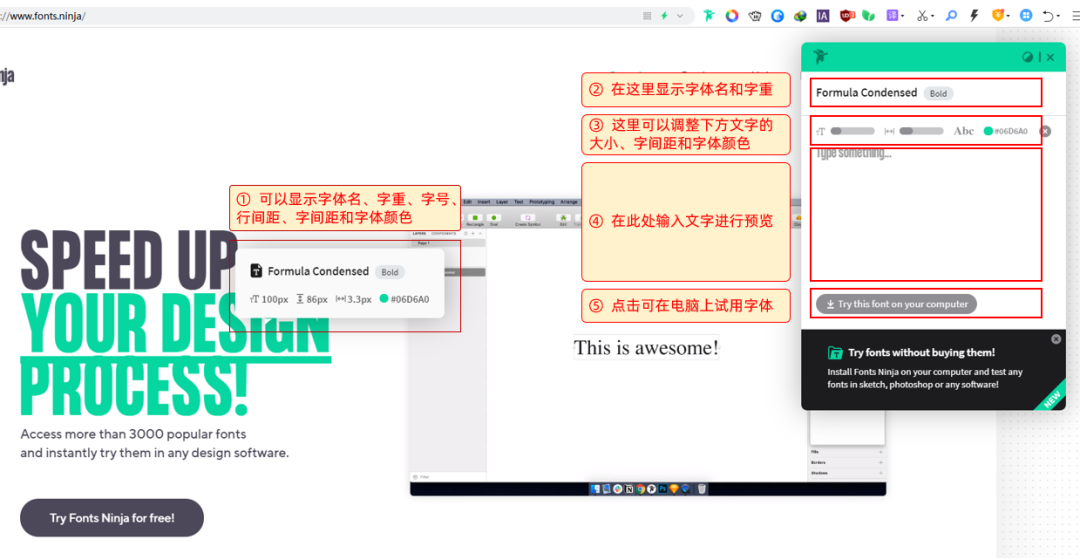The image size is (1080, 560).
Task: Click the blue magnifier search icon
Action: [x=951, y=15]
